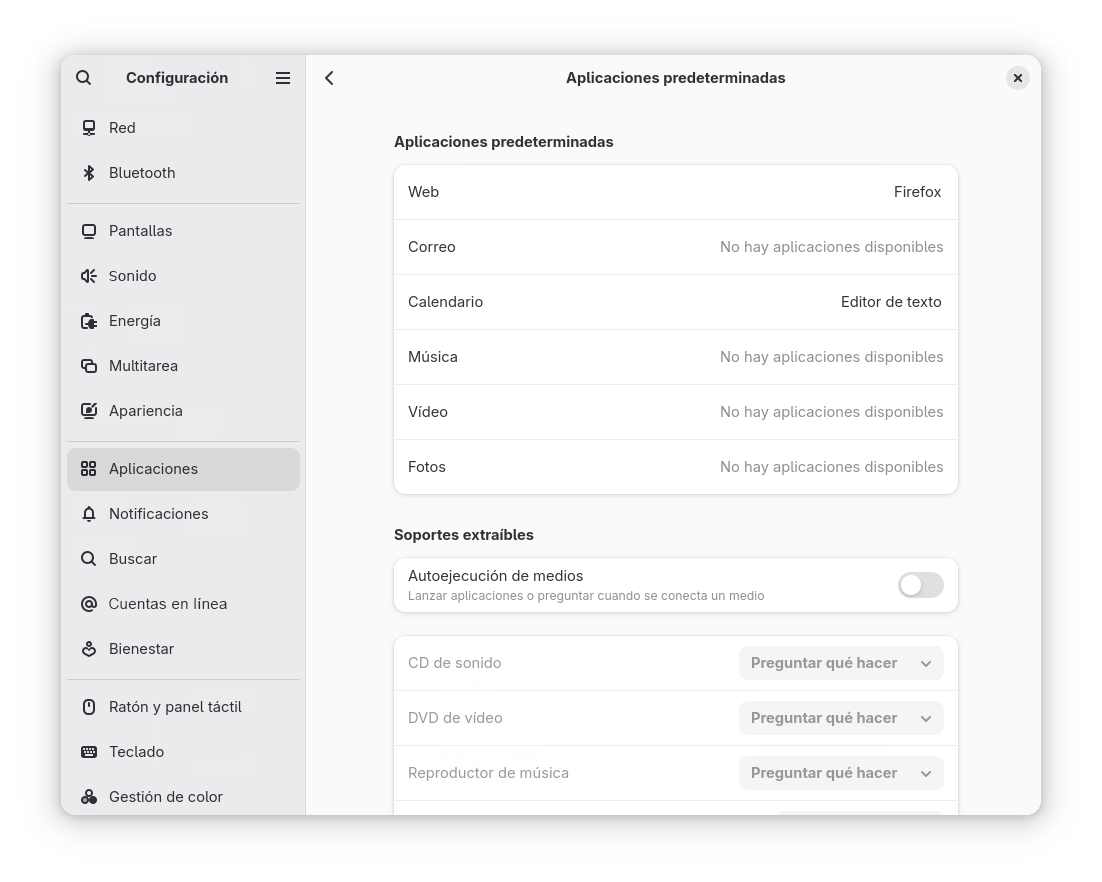Select the Multitarea windows icon
This screenshot has height=882, width=1102.
pyautogui.click(x=88, y=365)
